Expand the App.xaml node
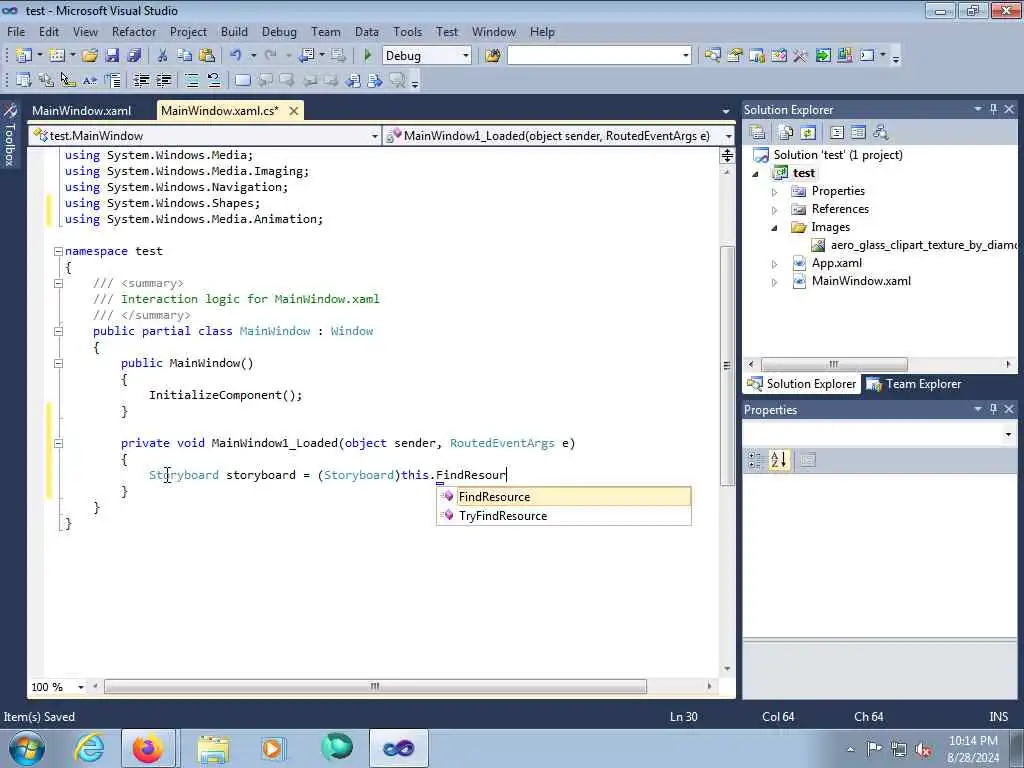Viewport: 1024px width, 768px height. coord(775,264)
